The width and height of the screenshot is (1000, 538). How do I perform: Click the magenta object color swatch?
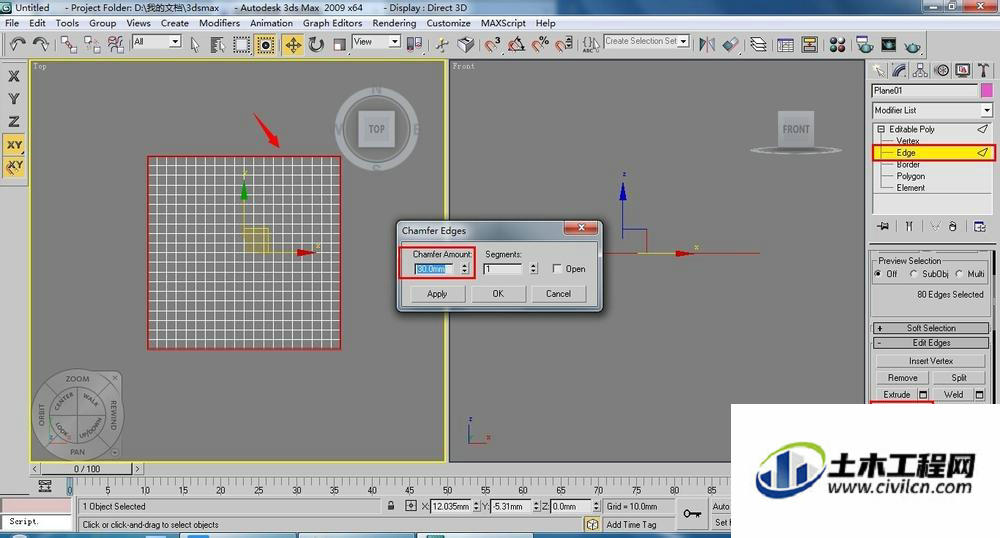click(x=987, y=91)
